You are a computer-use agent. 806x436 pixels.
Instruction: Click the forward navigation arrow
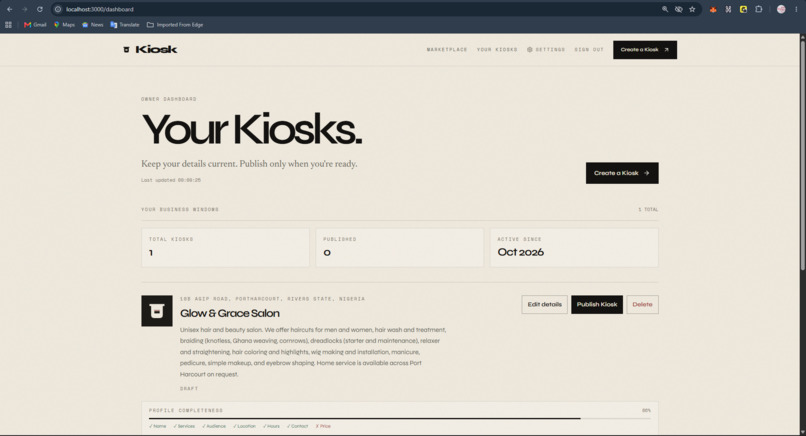tap(25, 9)
